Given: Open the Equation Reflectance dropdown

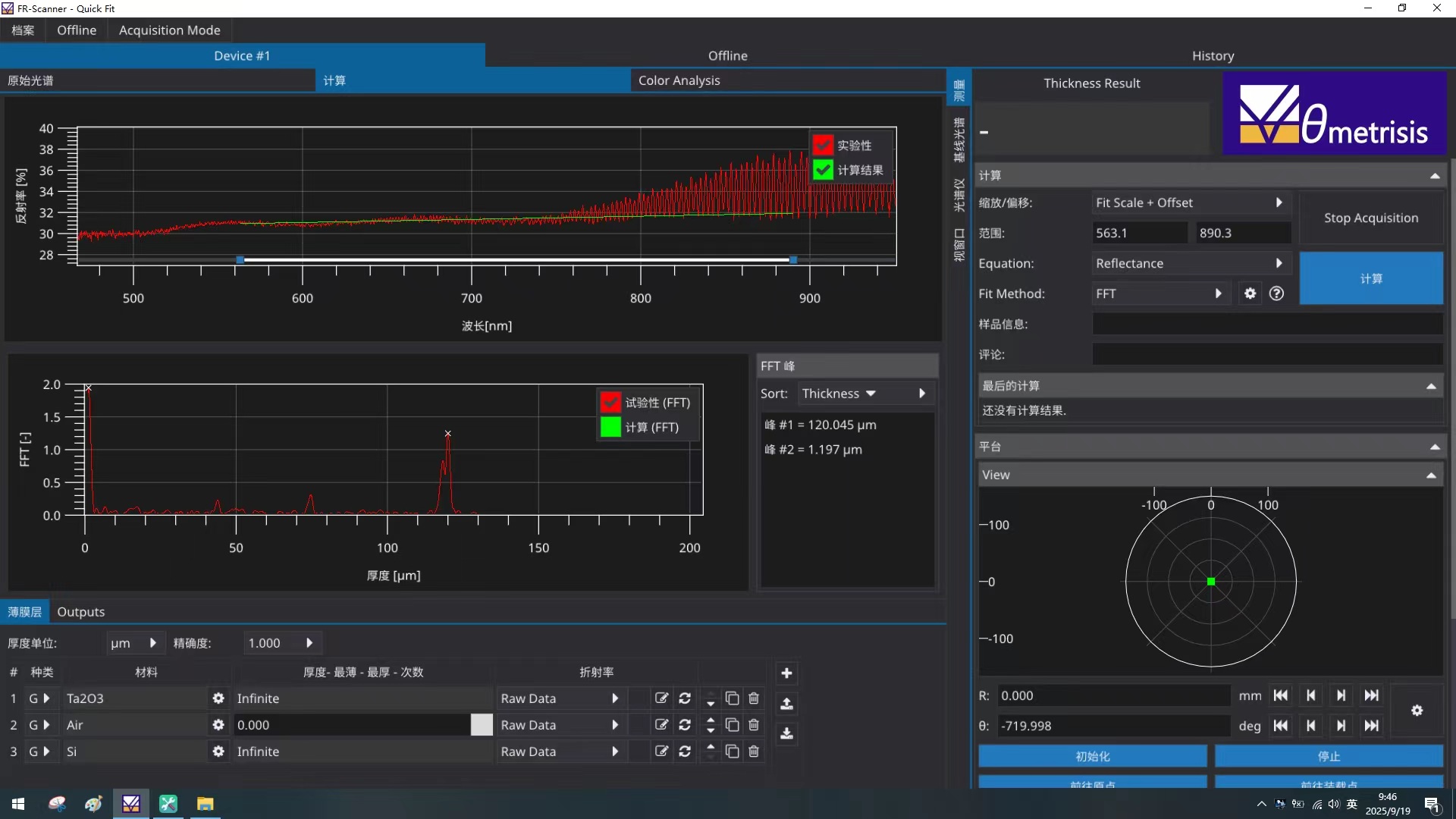Looking at the screenshot, I should (1188, 263).
